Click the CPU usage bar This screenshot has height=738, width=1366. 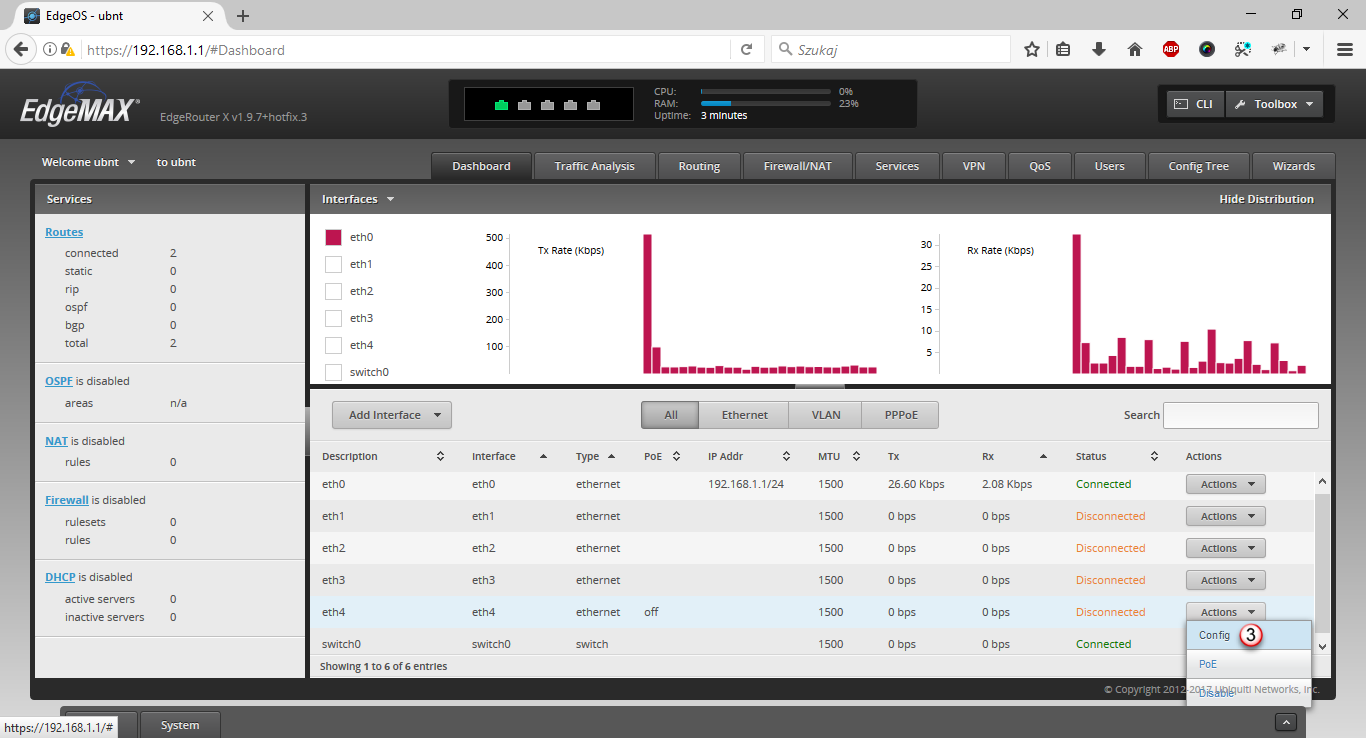point(766,91)
